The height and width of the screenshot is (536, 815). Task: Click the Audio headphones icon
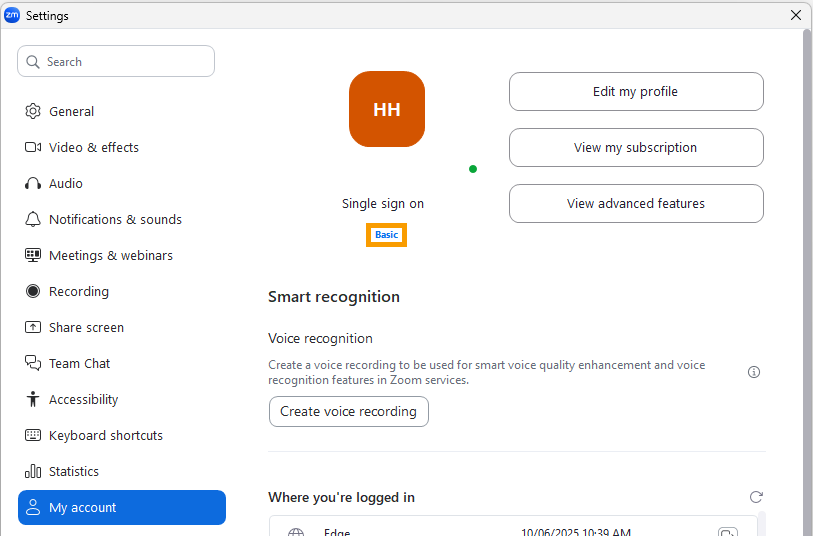pos(33,184)
